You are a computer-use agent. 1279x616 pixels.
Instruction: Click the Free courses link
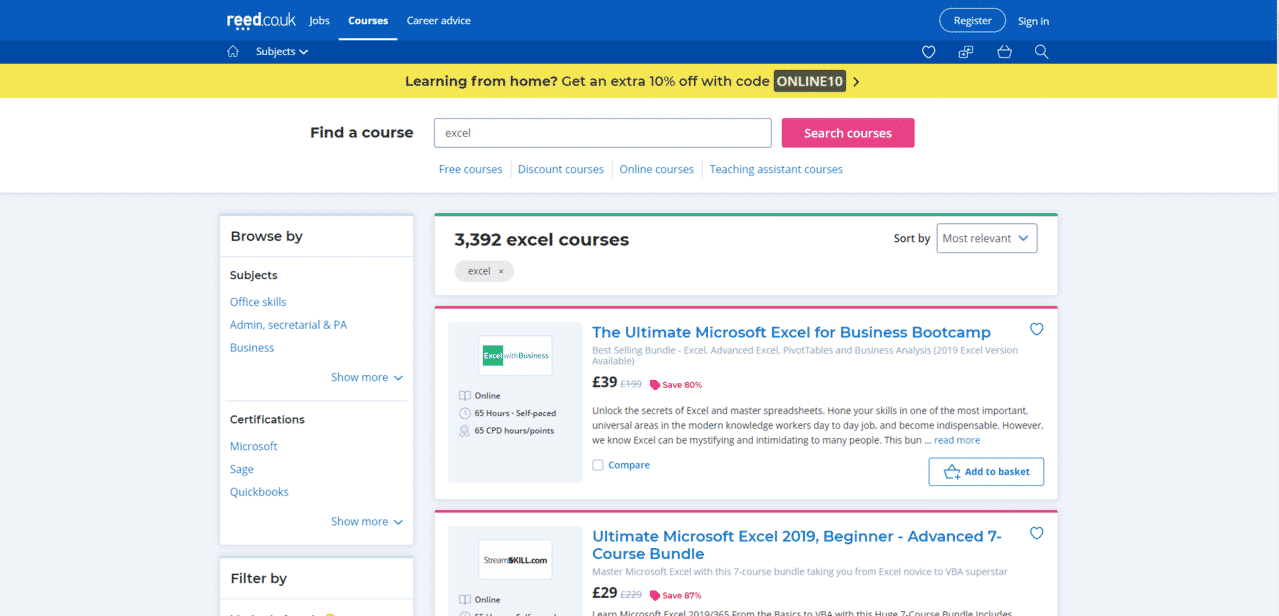pos(470,170)
